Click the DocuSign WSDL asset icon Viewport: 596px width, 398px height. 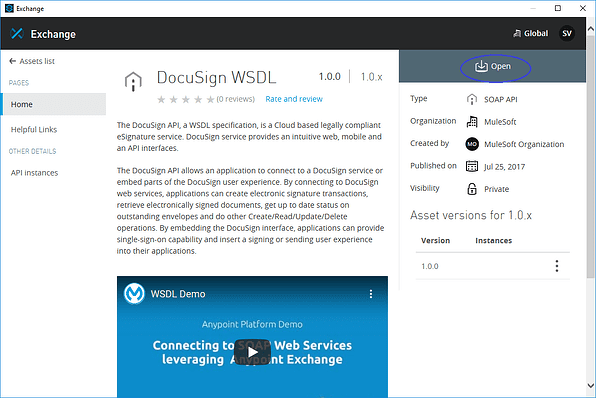[x=133, y=81]
